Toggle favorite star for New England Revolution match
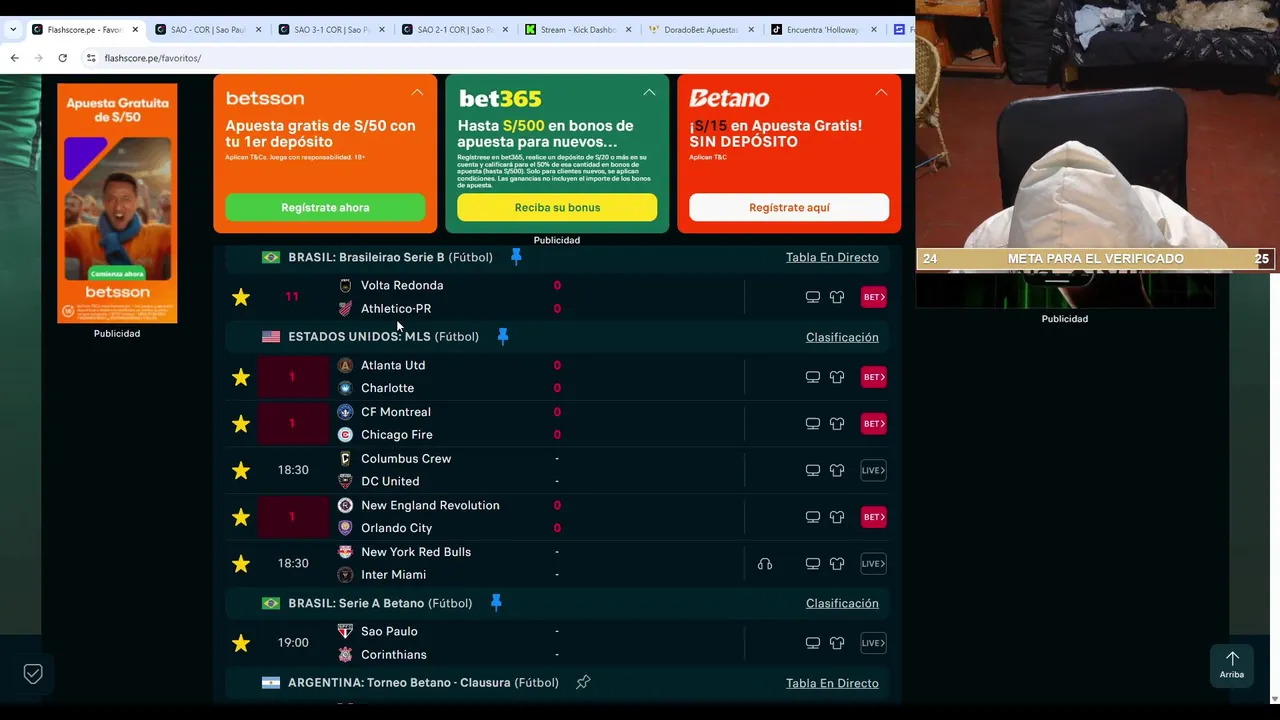The width and height of the screenshot is (1280, 720). point(241,517)
